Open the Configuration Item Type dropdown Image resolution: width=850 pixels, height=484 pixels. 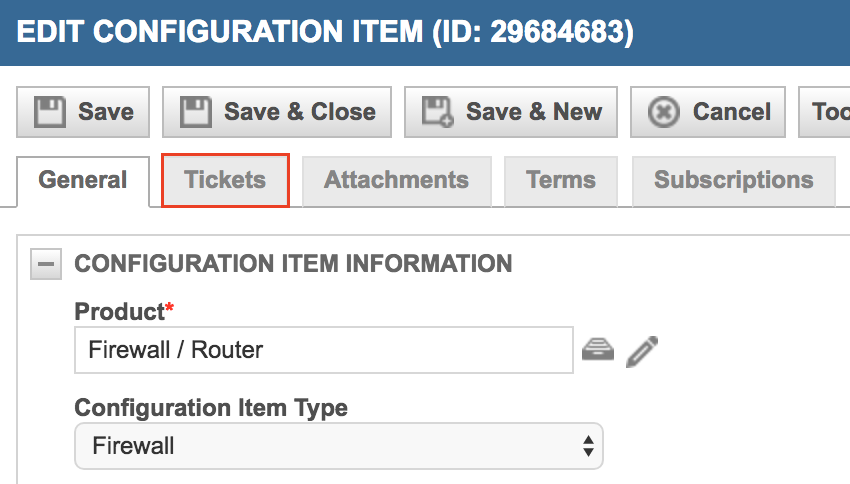[339, 446]
